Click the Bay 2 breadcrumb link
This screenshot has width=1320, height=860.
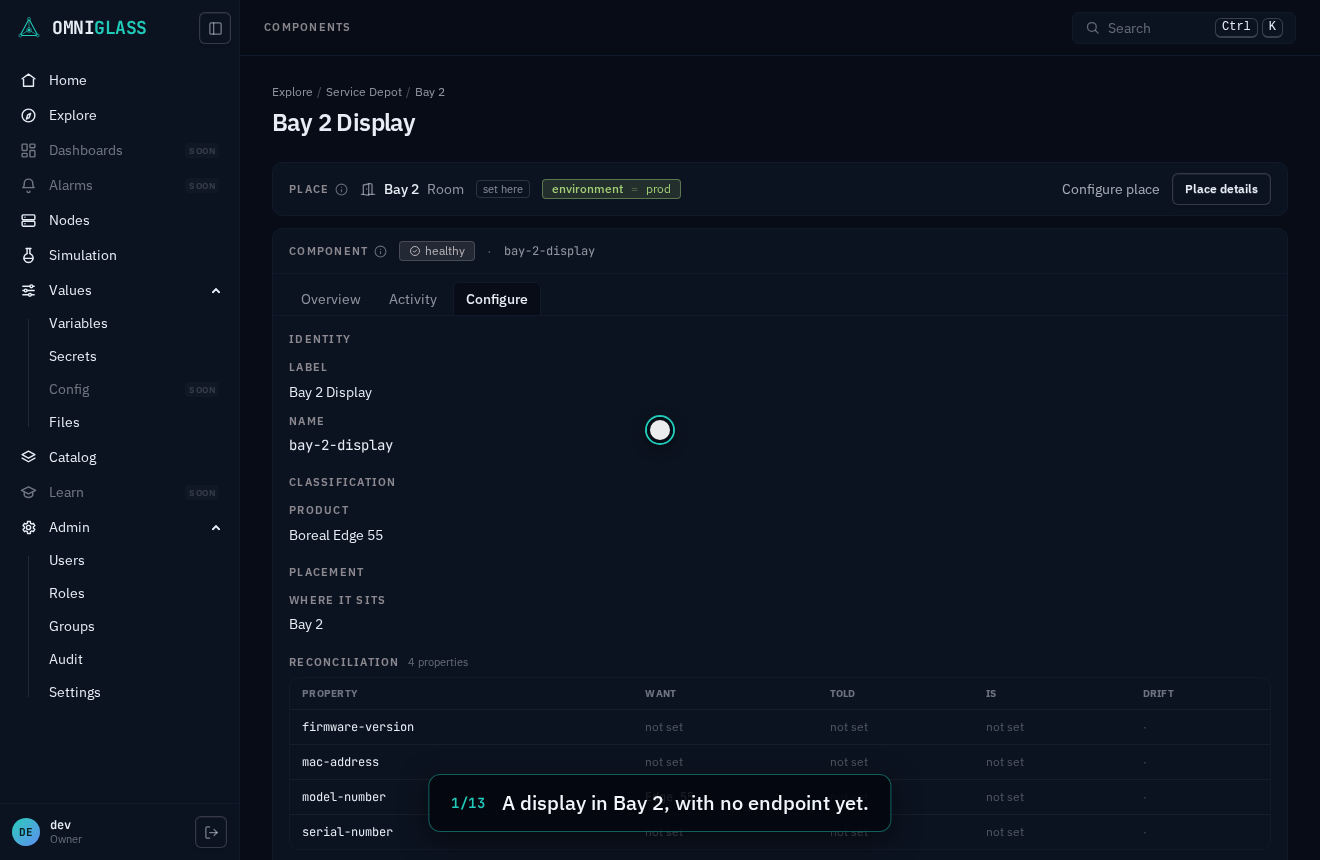click(430, 92)
